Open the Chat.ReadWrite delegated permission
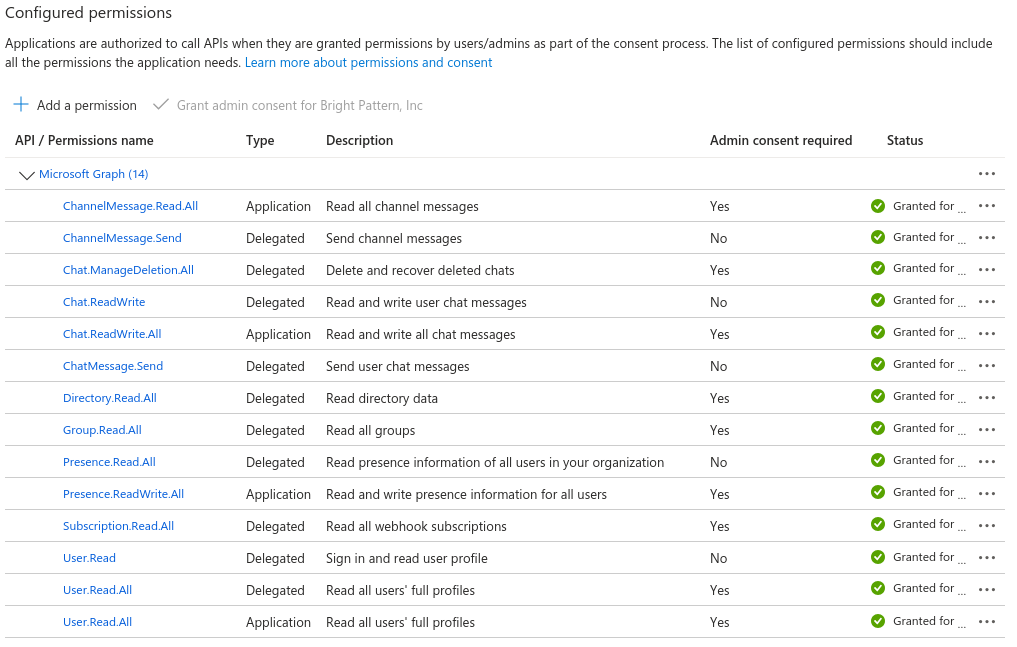This screenshot has width=1017, height=647. pyautogui.click(x=104, y=301)
